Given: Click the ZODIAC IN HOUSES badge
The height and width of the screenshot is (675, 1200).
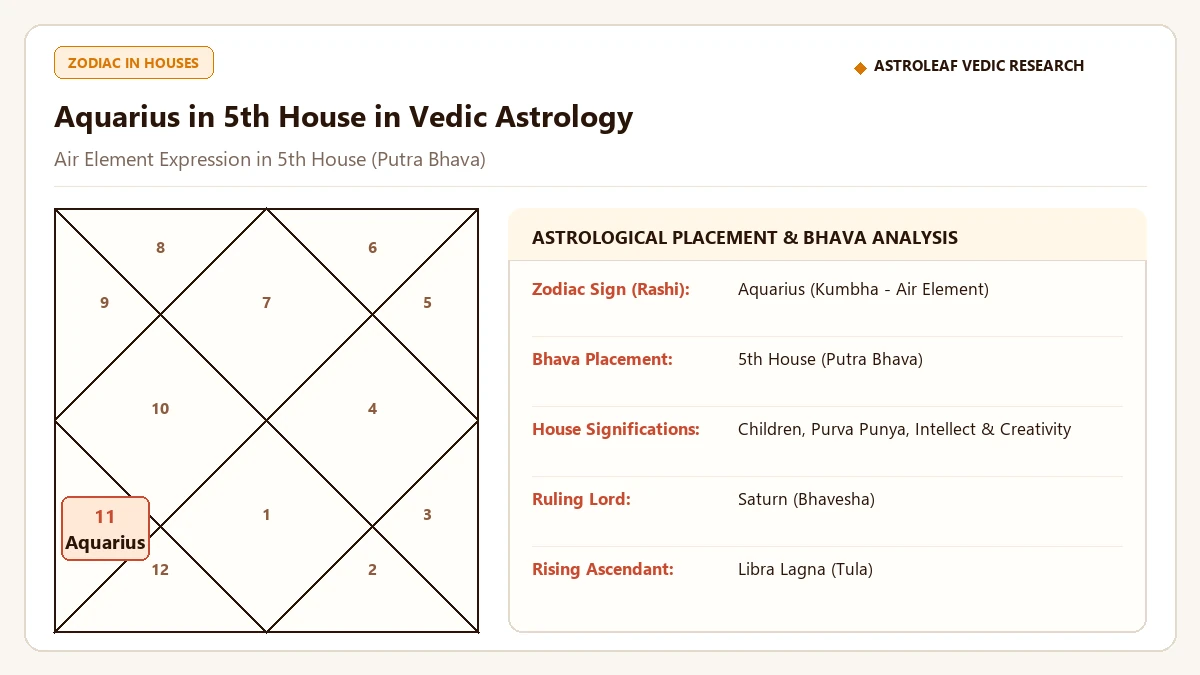Looking at the screenshot, I should click(134, 62).
